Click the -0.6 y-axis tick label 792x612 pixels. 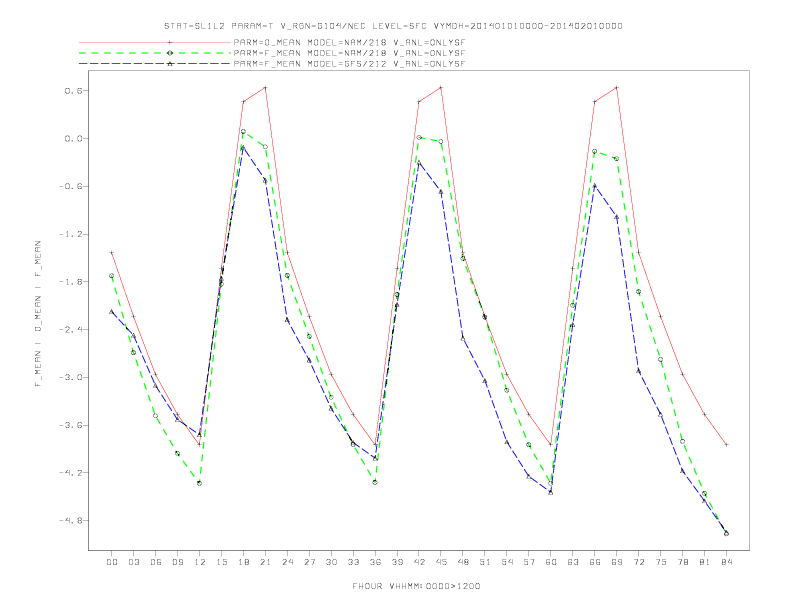(69, 186)
